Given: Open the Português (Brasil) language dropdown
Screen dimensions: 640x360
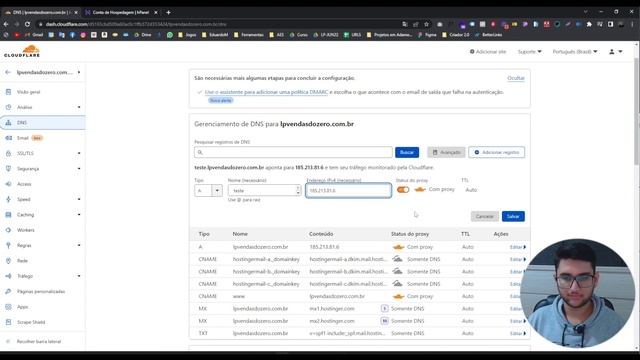Looking at the screenshot, I should (575, 52).
